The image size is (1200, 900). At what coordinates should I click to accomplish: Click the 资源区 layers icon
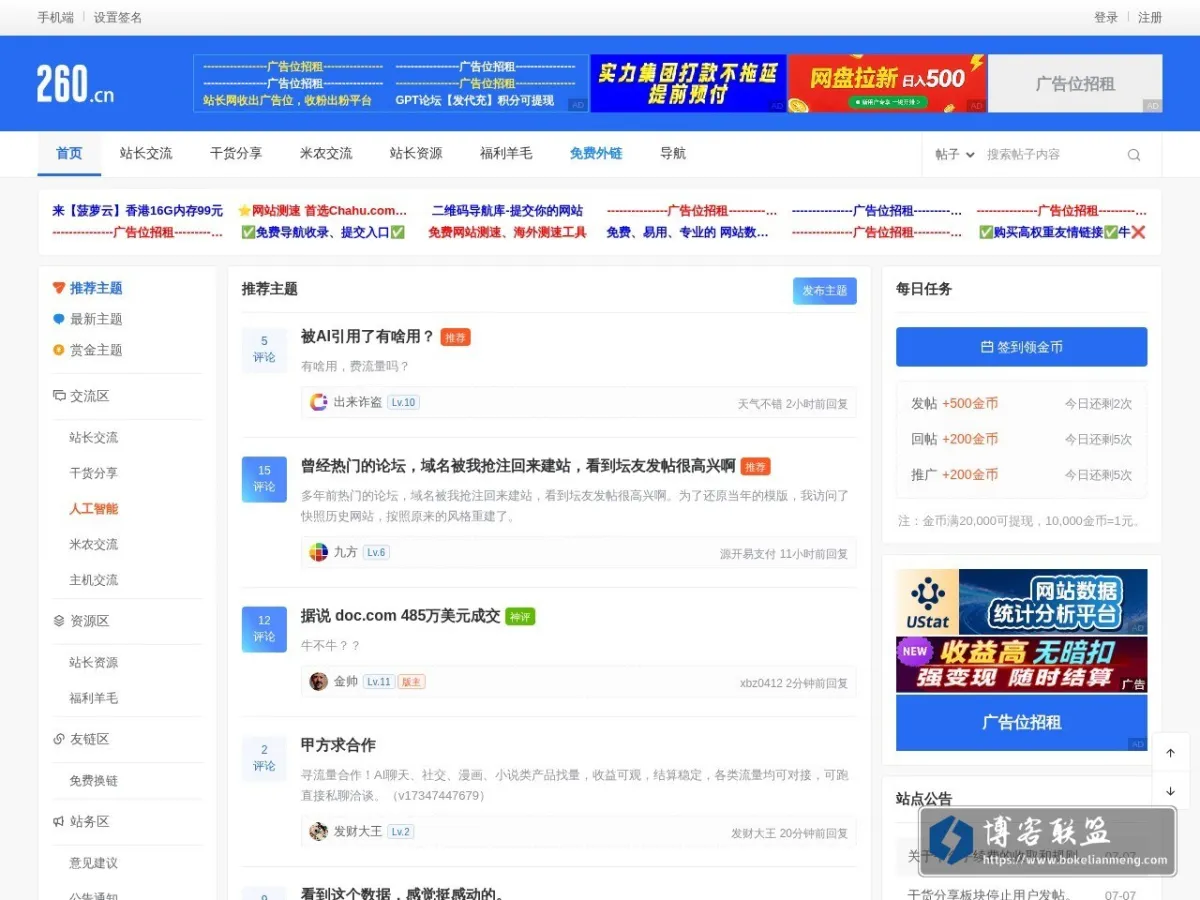[59, 621]
